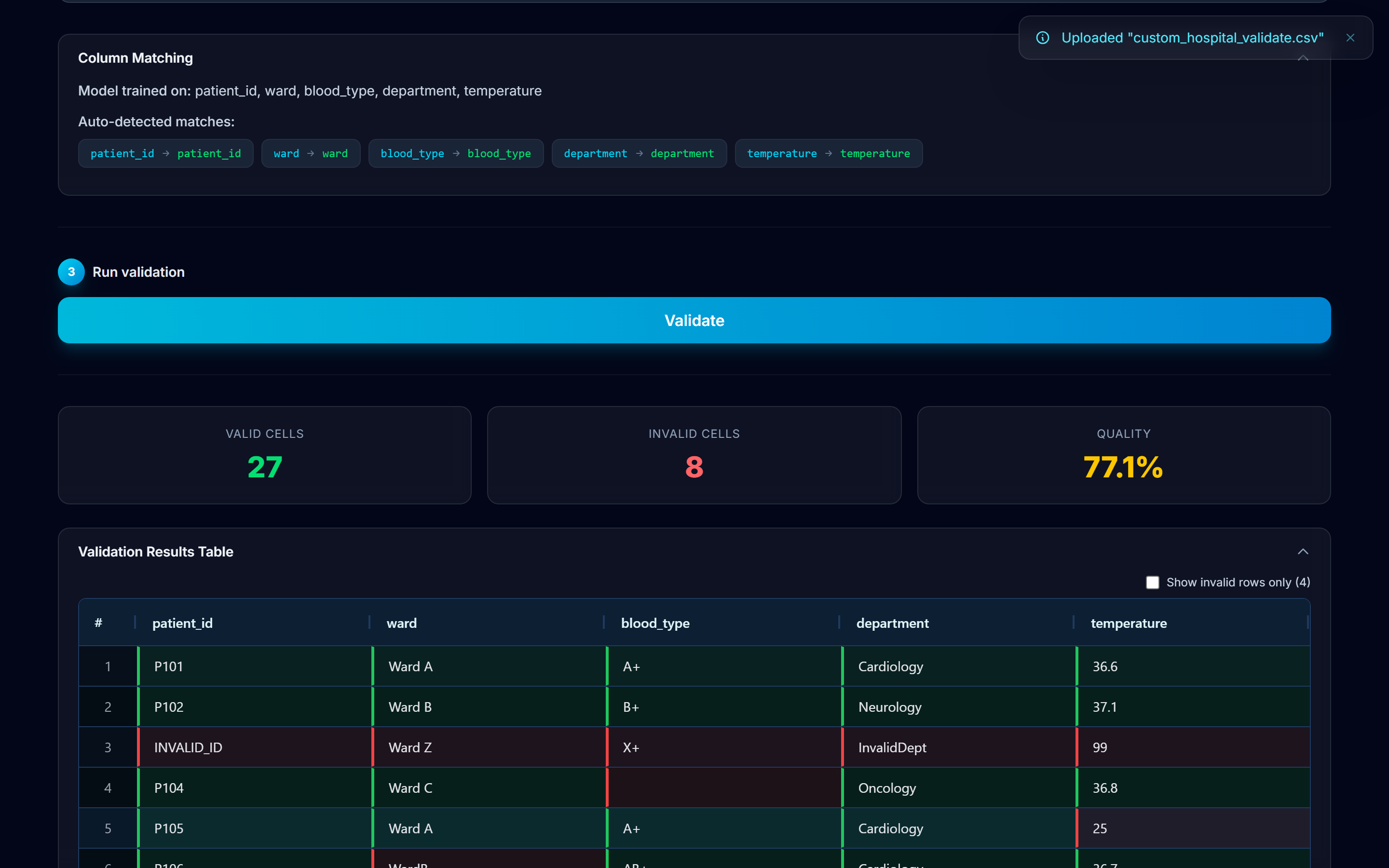Image resolution: width=1389 pixels, height=868 pixels.
Task: Select the patient_id mapping chip
Action: point(165,153)
